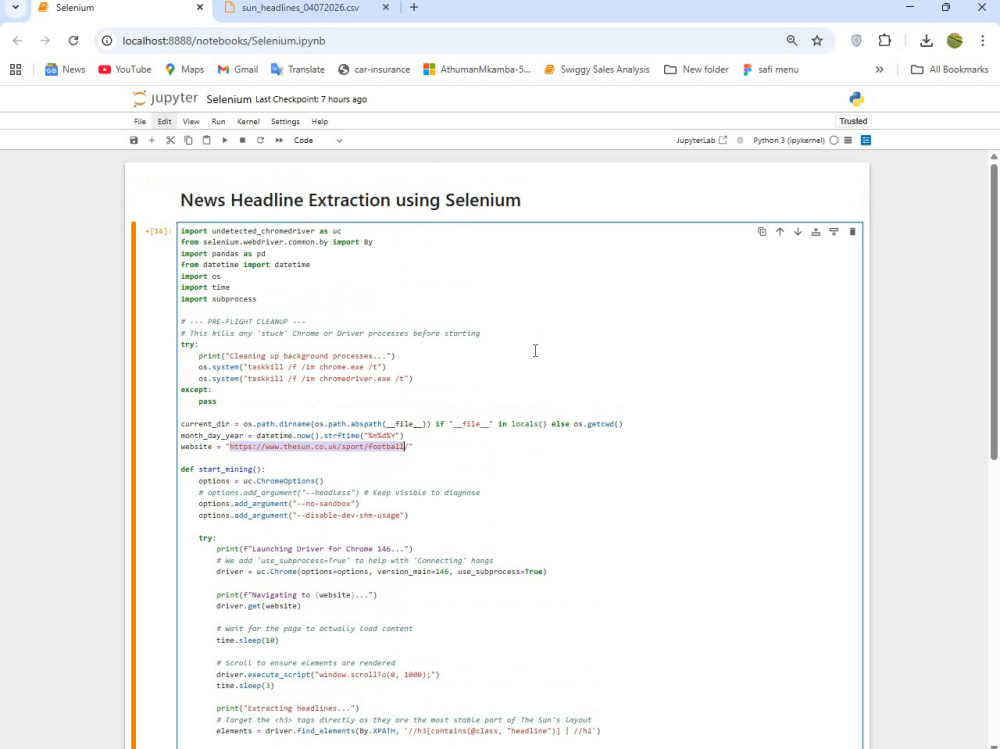Bookmark this page with the star icon
This screenshot has width=1000, height=749.
tap(817, 41)
